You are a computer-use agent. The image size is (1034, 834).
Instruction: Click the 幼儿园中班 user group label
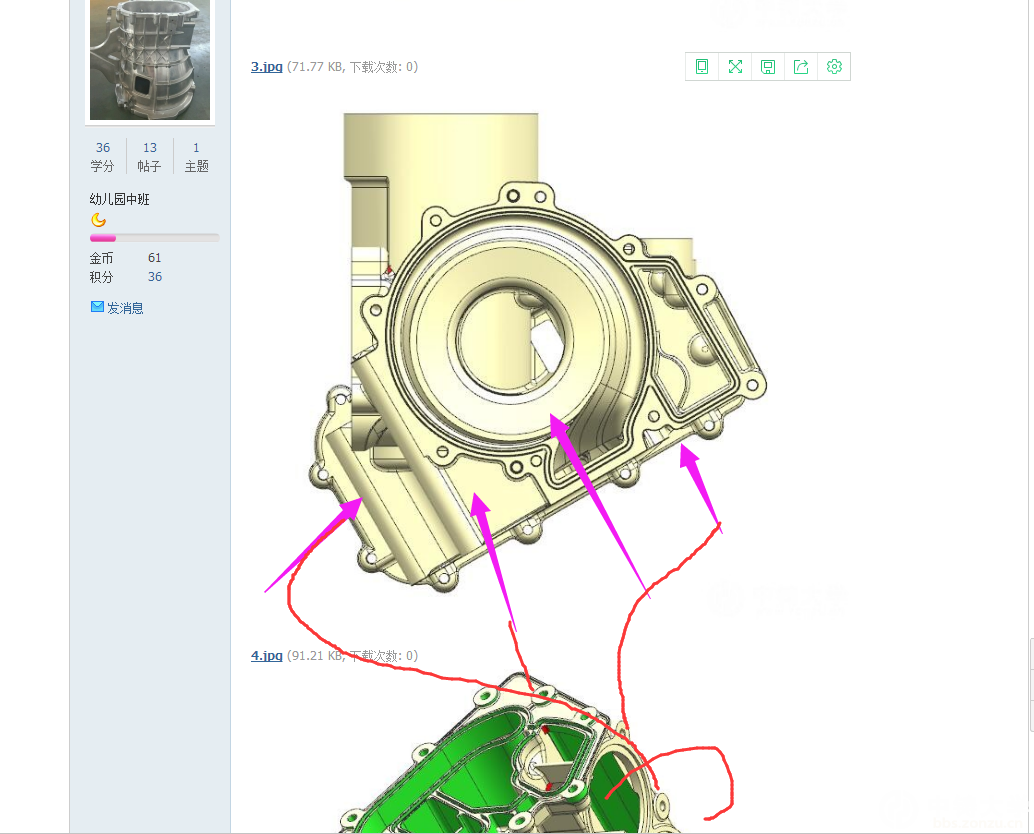(119, 199)
